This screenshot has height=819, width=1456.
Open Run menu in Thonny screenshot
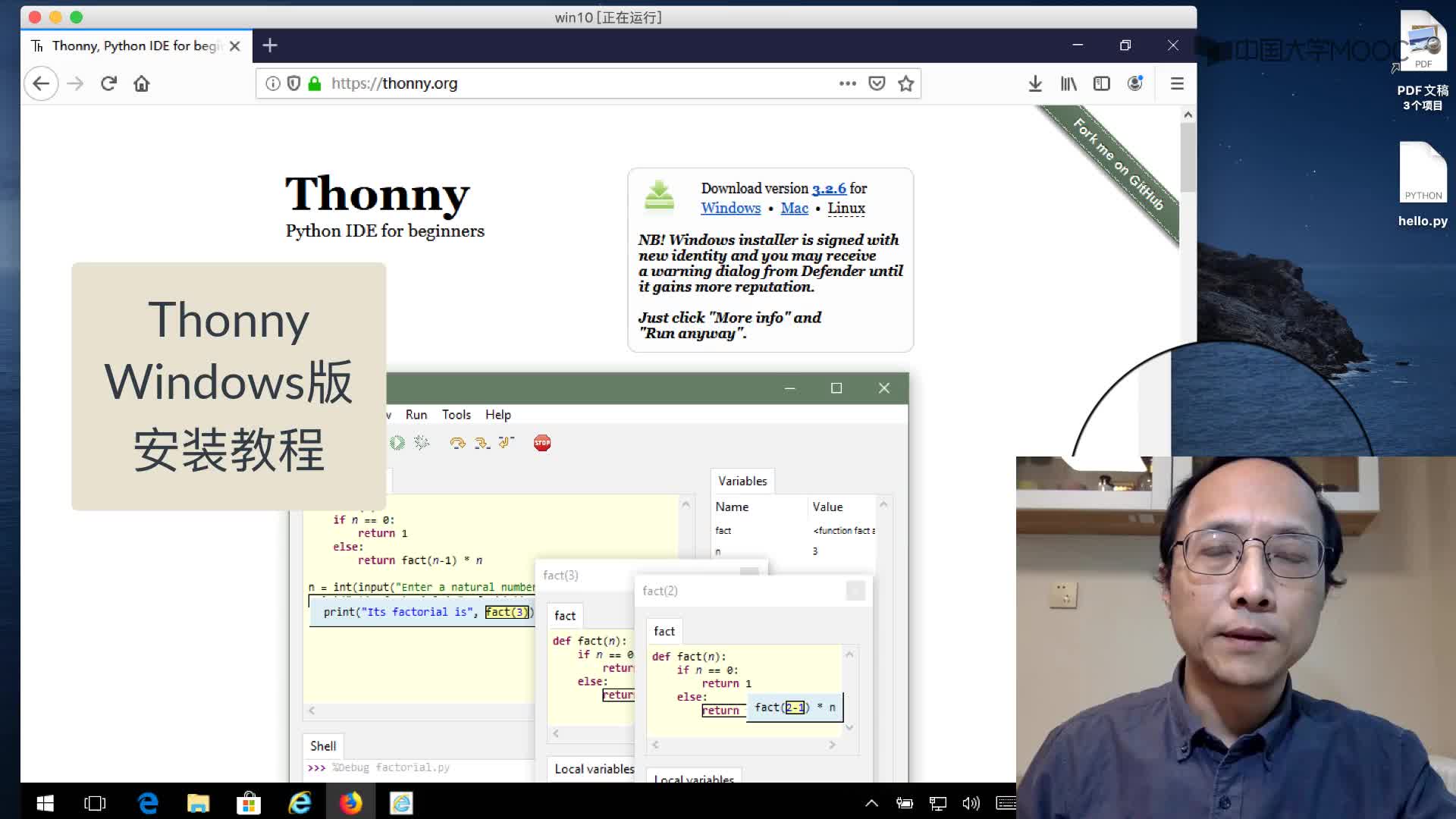(x=416, y=415)
